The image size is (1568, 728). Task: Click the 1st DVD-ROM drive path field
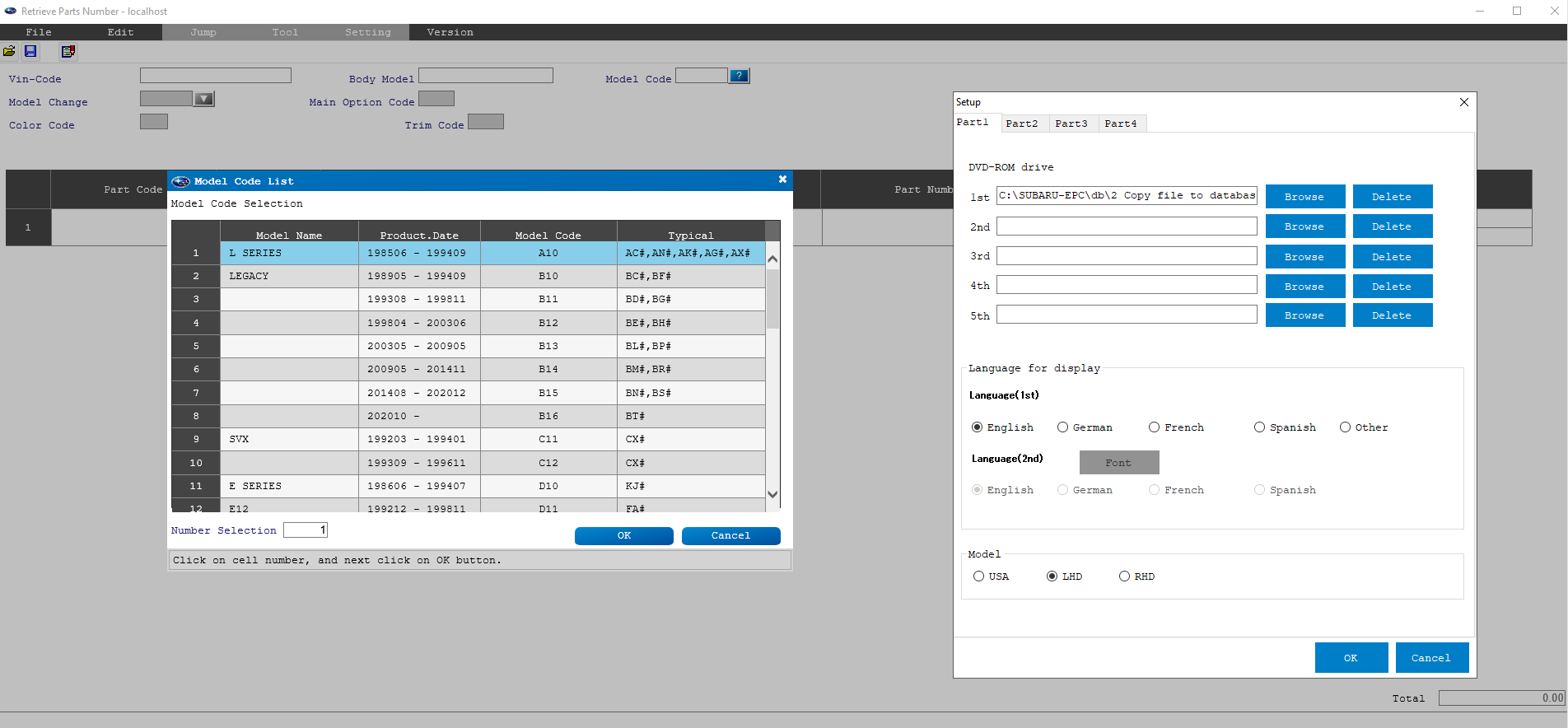point(1127,196)
